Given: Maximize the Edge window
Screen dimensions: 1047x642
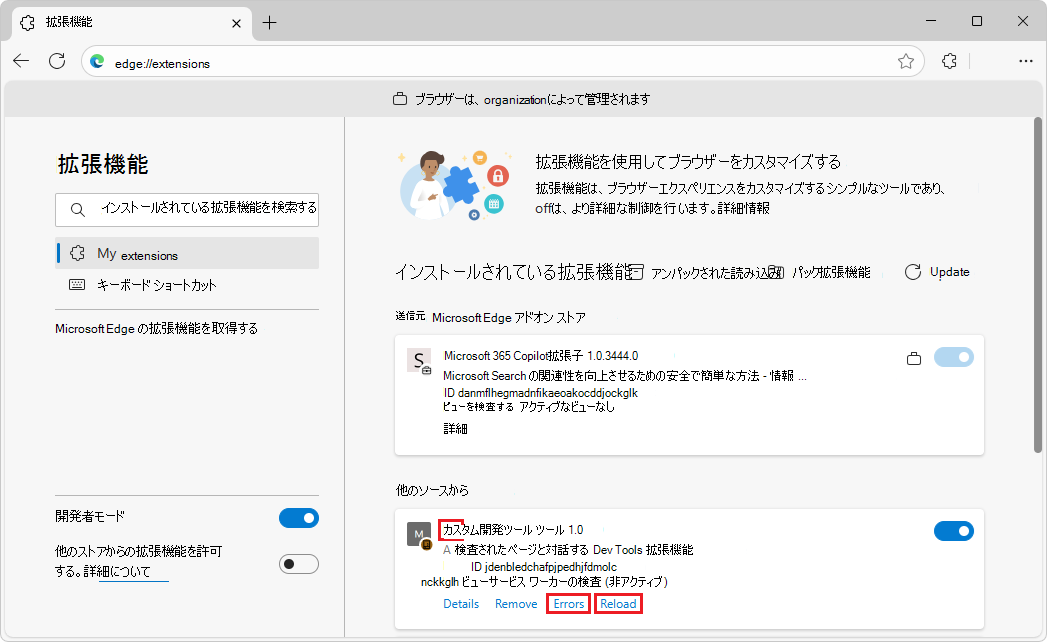Looking at the screenshot, I should pos(977,21).
